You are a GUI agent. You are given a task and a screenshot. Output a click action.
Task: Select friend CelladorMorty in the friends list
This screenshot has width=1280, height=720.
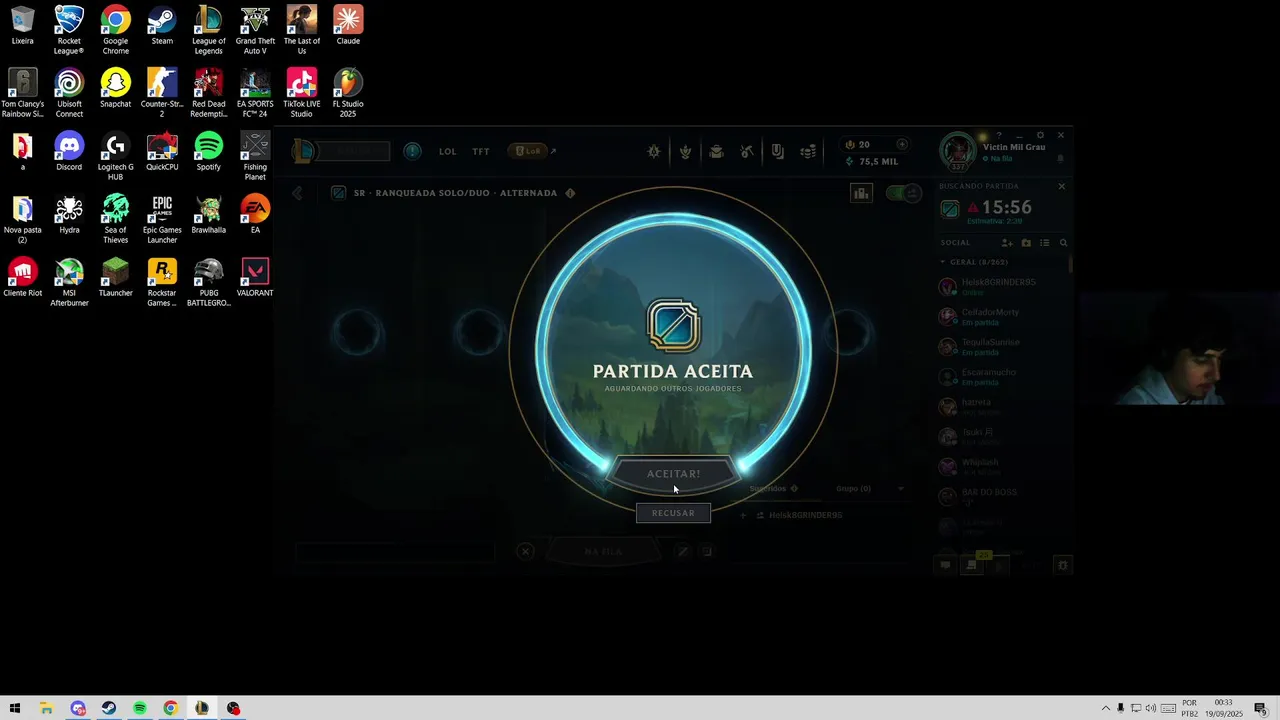pyautogui.click(x=1002, y=317)
